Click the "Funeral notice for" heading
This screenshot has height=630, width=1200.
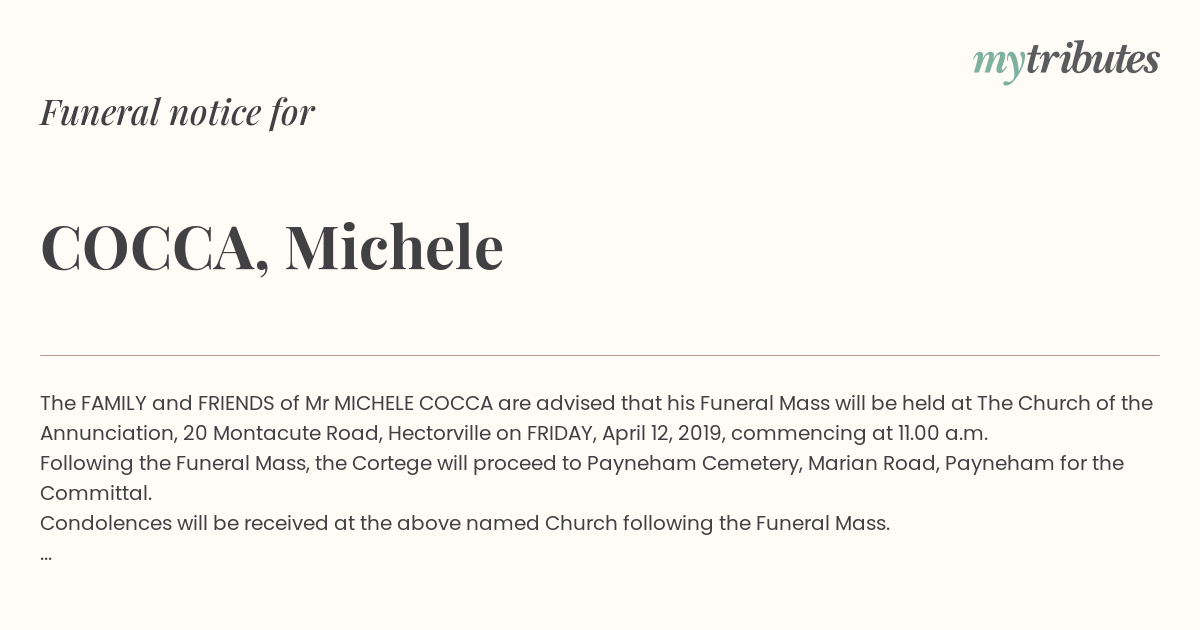177,112
